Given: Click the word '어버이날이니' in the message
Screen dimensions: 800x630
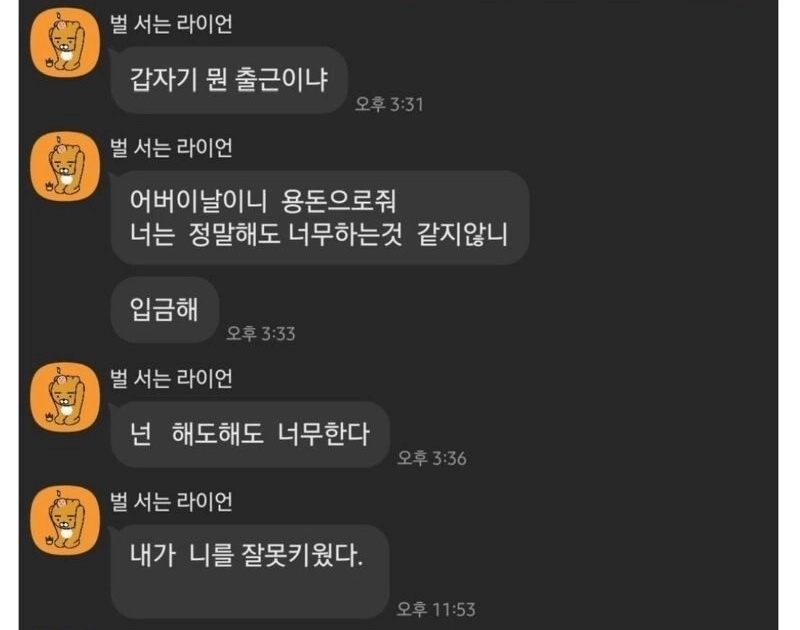Looking at the screenshot, I should pos(198,200).
